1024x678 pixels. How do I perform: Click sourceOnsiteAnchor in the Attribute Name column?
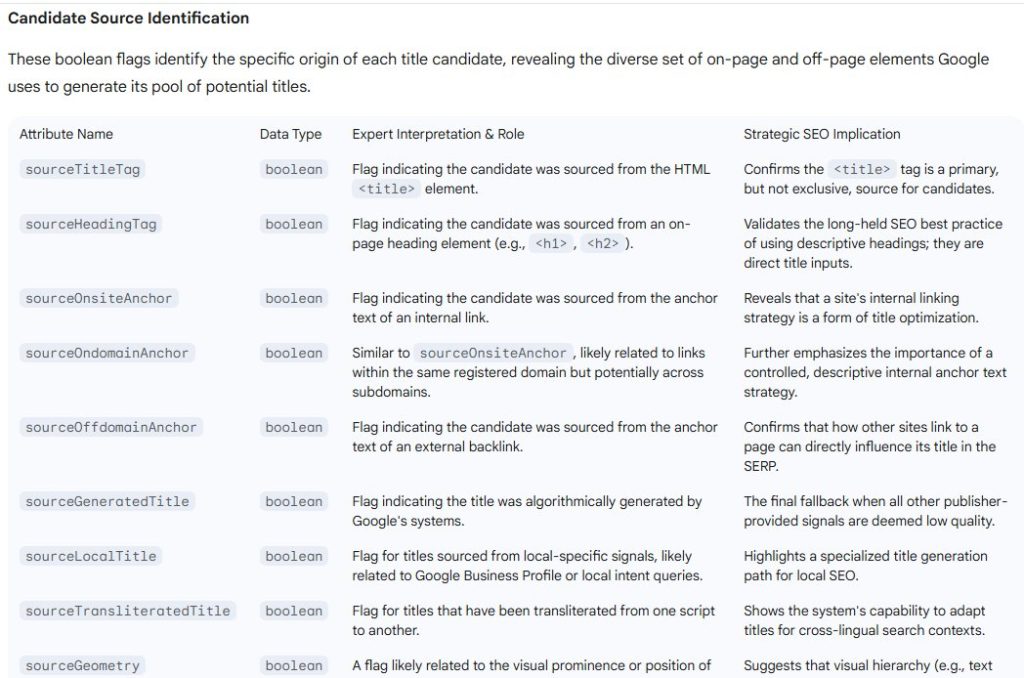pos(99,299)
